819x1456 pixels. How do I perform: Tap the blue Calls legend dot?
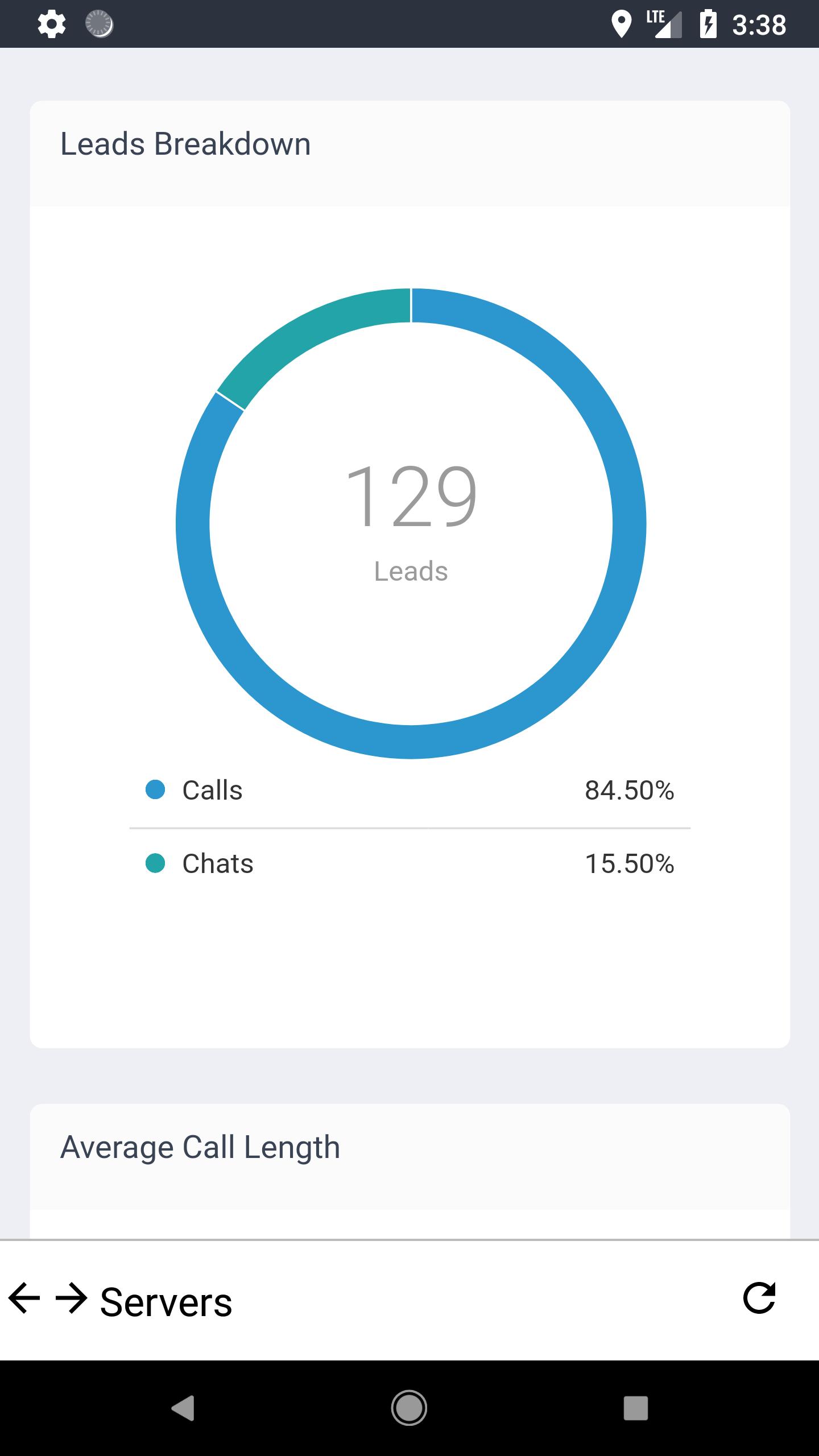click(x=155, y=789)
